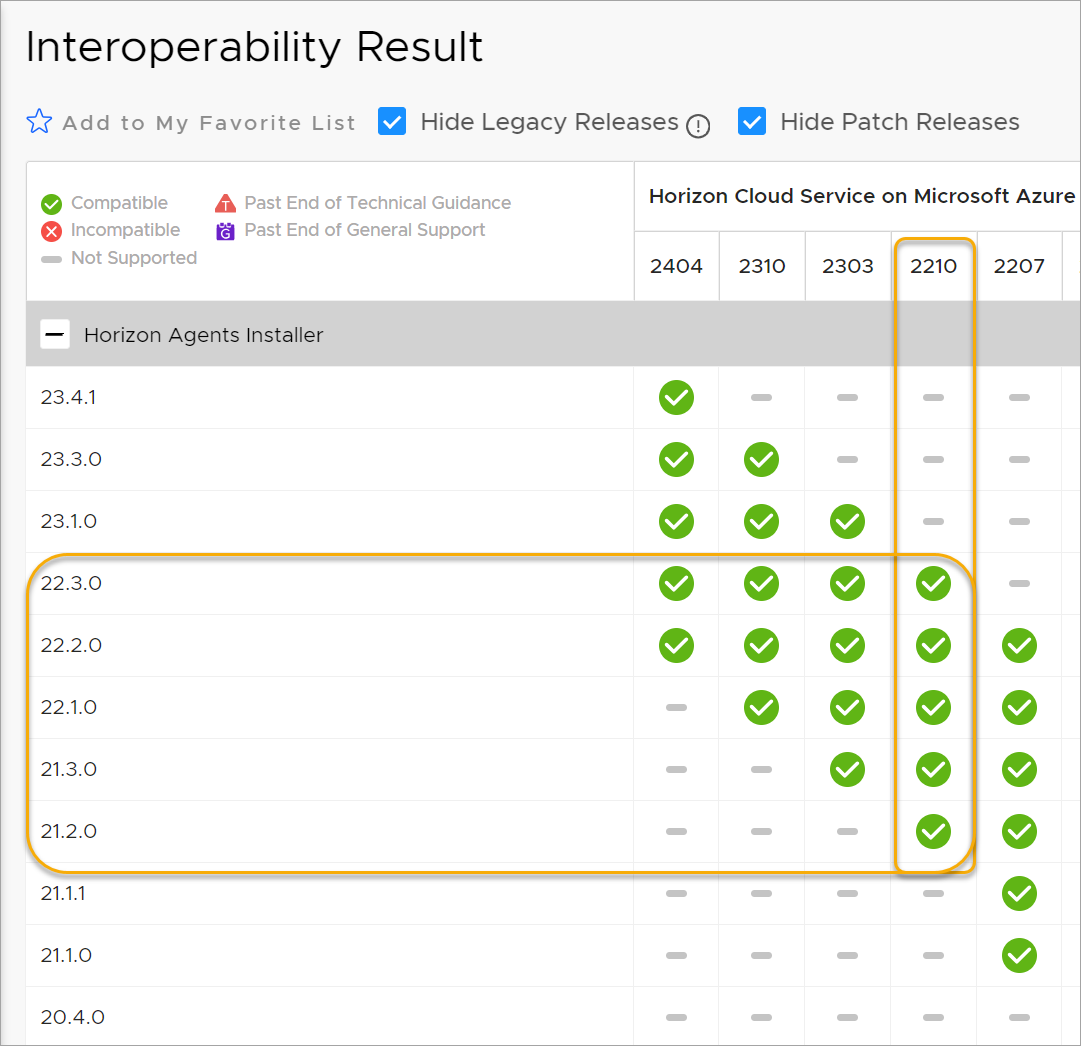Click compatible check for 21.1.1 under 2207
Viewport: 1081px width, 1046px height.
coord(1019,894)
